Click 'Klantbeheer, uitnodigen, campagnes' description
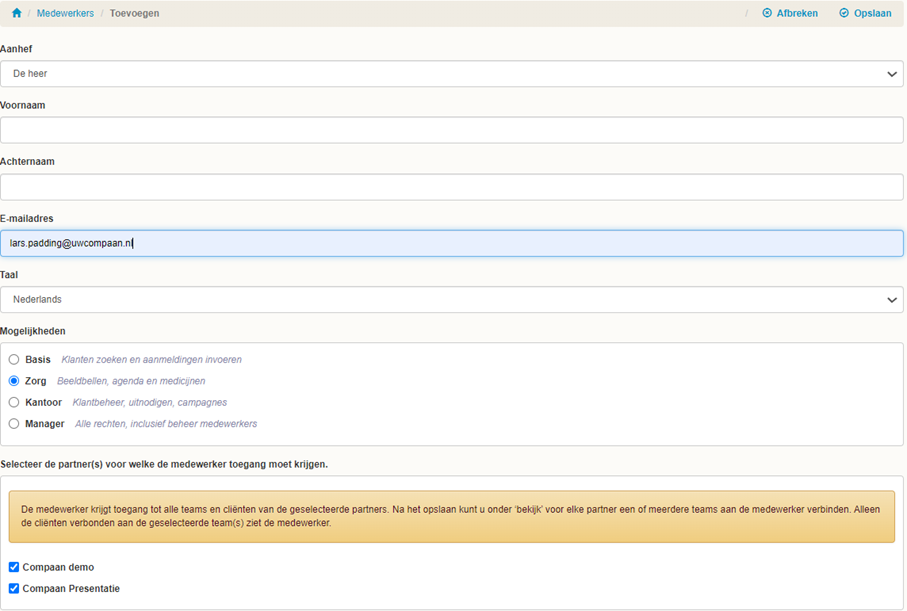 pyautogui.click(x=150, y=403)
